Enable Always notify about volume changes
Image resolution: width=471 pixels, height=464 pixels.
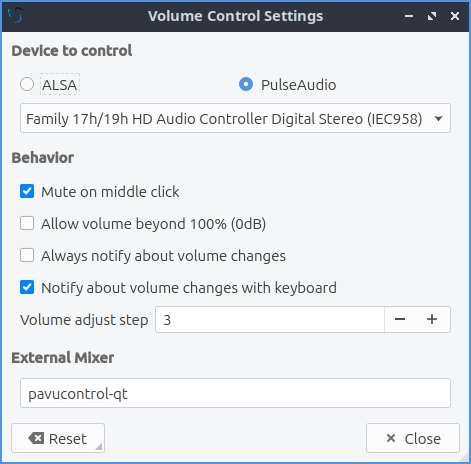27,255
